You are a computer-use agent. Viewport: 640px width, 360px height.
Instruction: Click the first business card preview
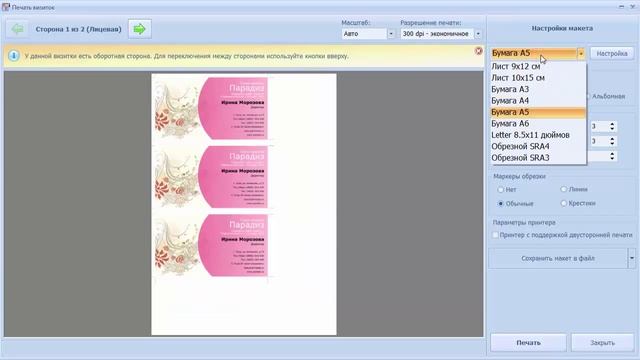point(211,108)
